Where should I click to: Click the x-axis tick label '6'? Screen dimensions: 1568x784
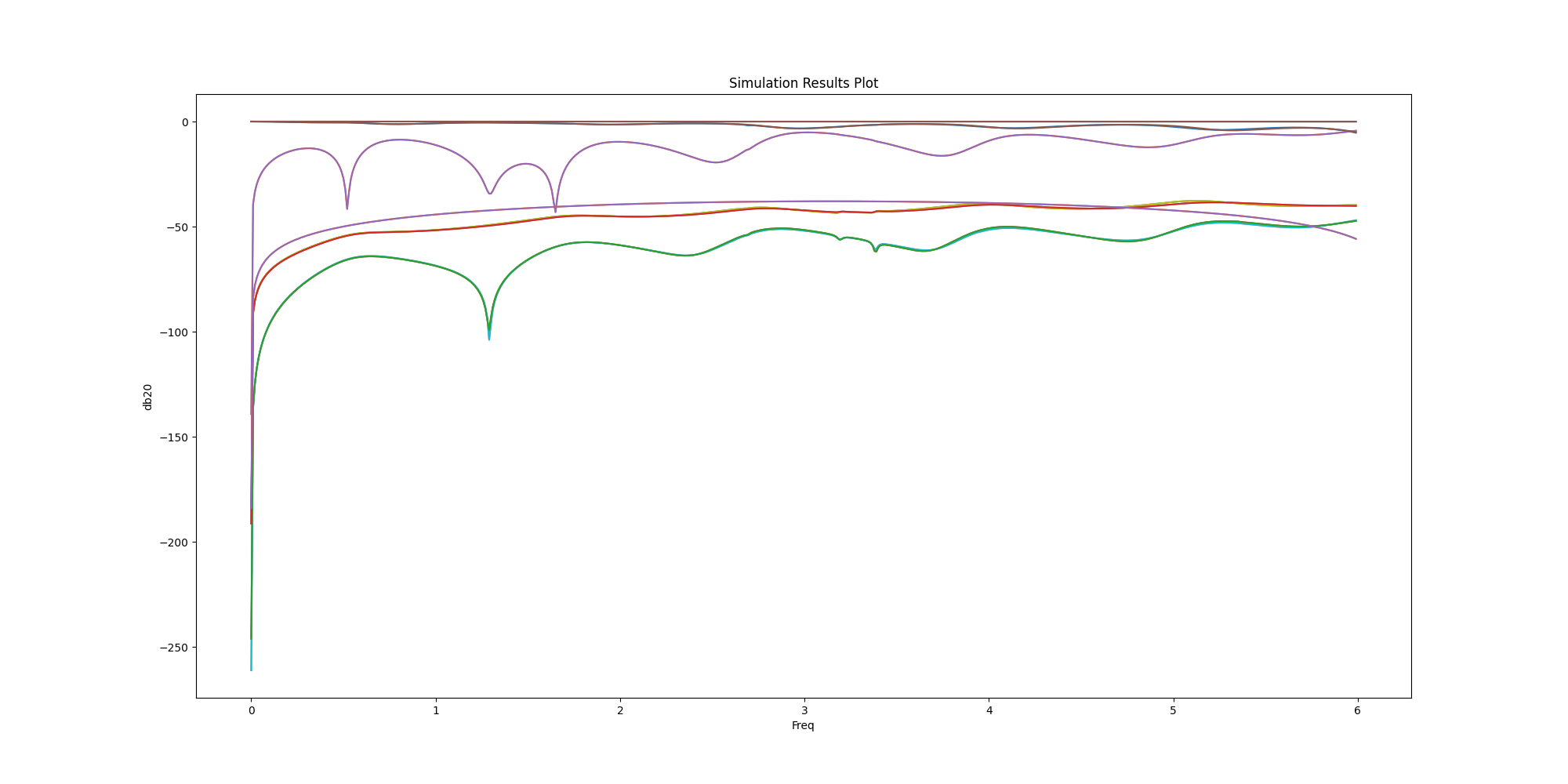(1357, 711)
